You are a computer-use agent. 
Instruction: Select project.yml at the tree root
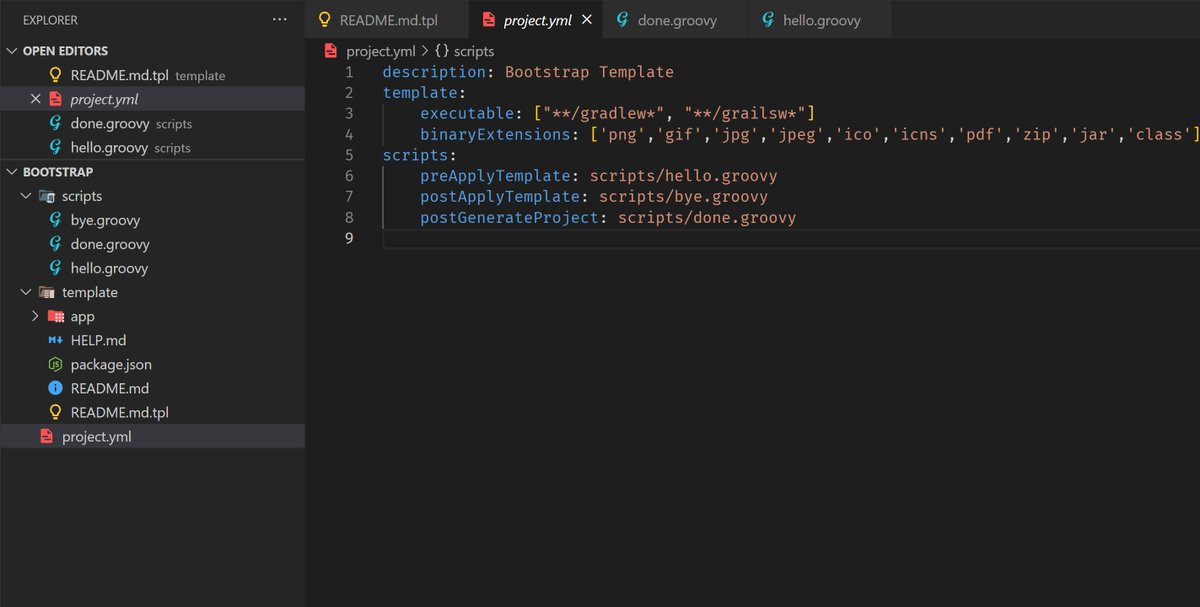tap(152, 436)
